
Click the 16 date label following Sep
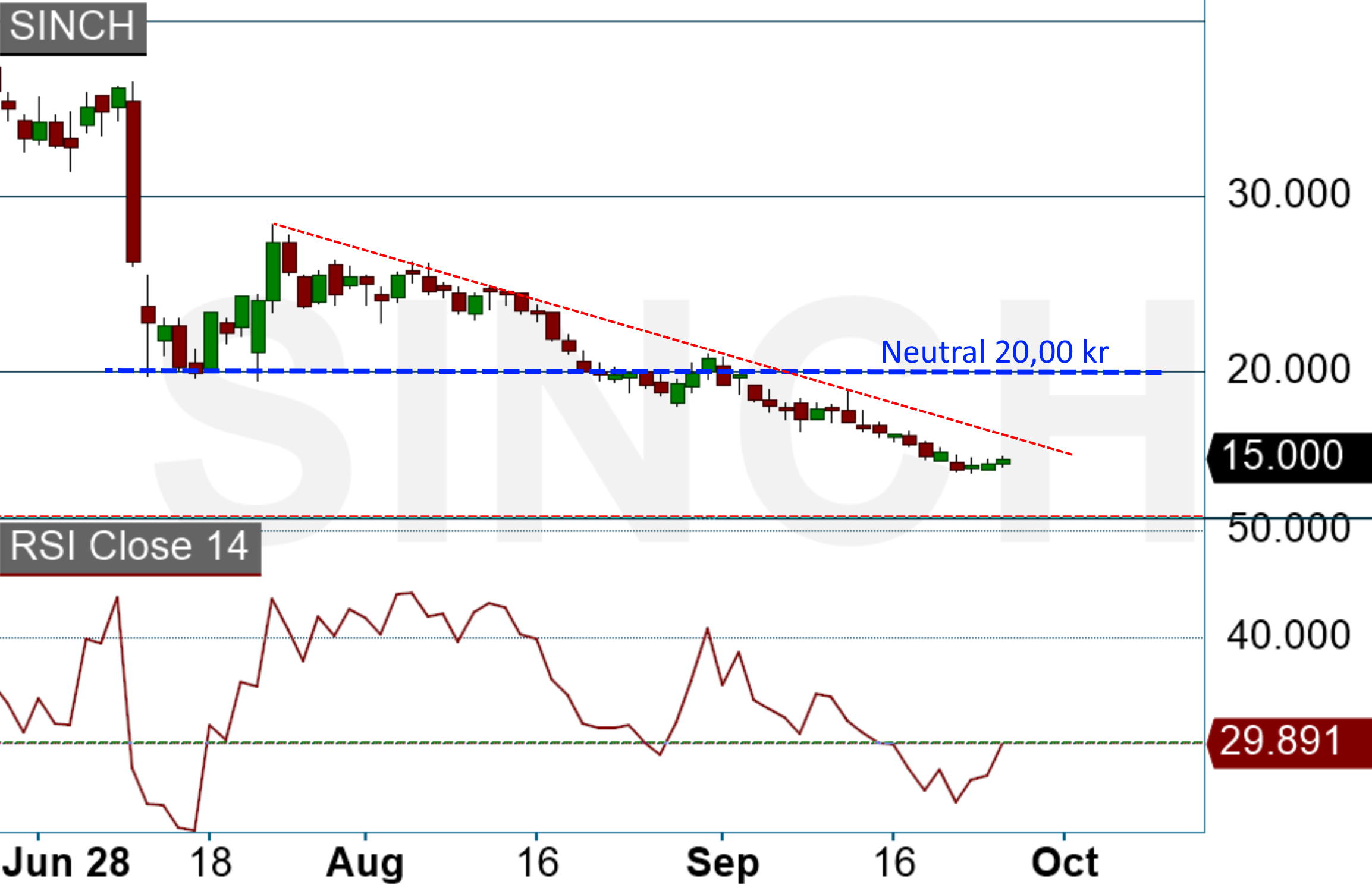(x=894, y=862)
